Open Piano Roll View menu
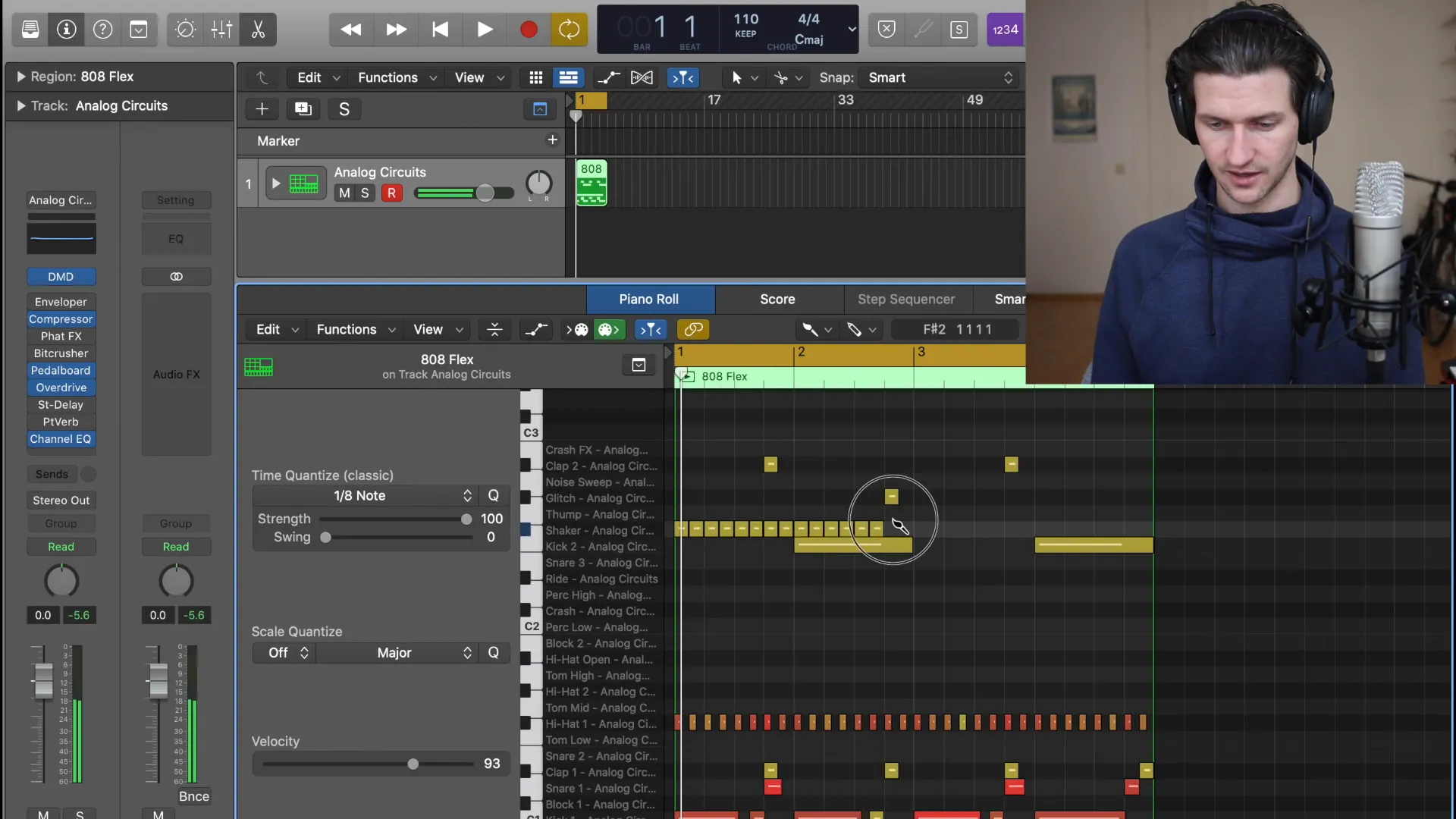This screenshot has width=1456, height=819. [438, 329]
